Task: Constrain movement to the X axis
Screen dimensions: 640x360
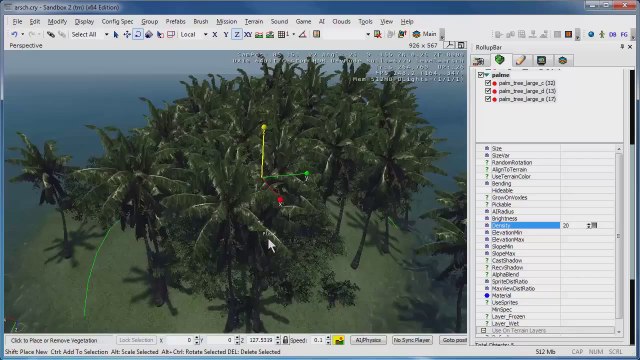Action: [x=215, y=35]
